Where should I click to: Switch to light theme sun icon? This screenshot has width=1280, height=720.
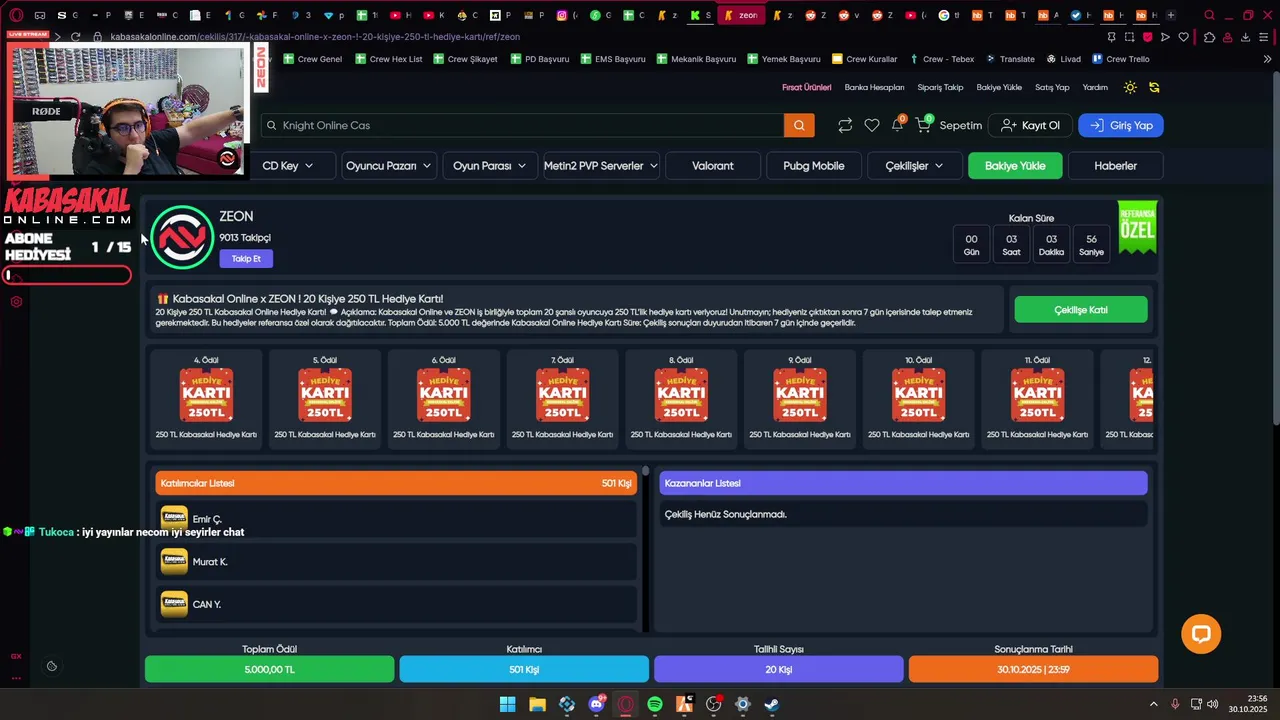(x=1130, y=87)
